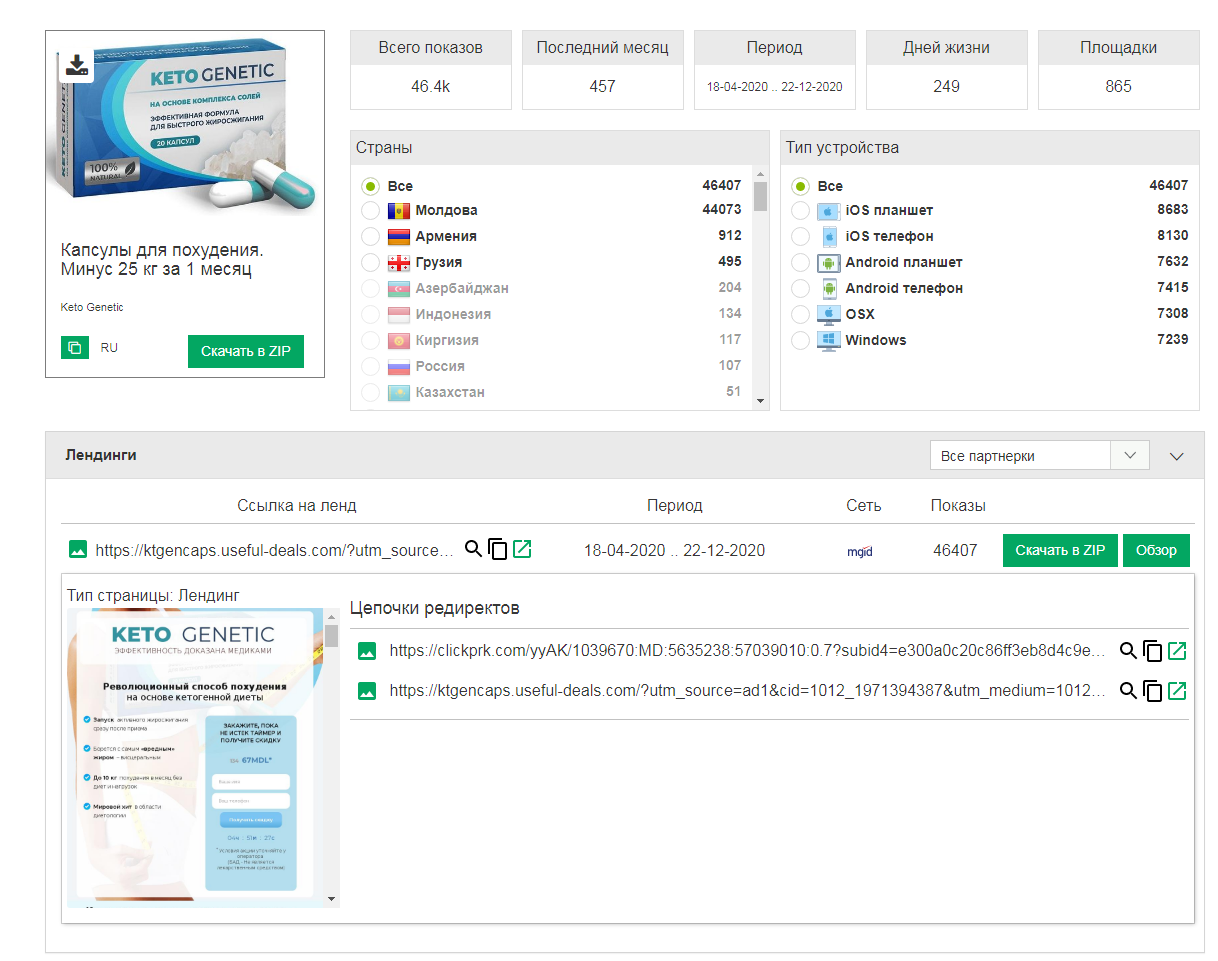Click the Android phone device icon
The width and height of the screenshot is (1218, 961).
(x=828, y=289)
